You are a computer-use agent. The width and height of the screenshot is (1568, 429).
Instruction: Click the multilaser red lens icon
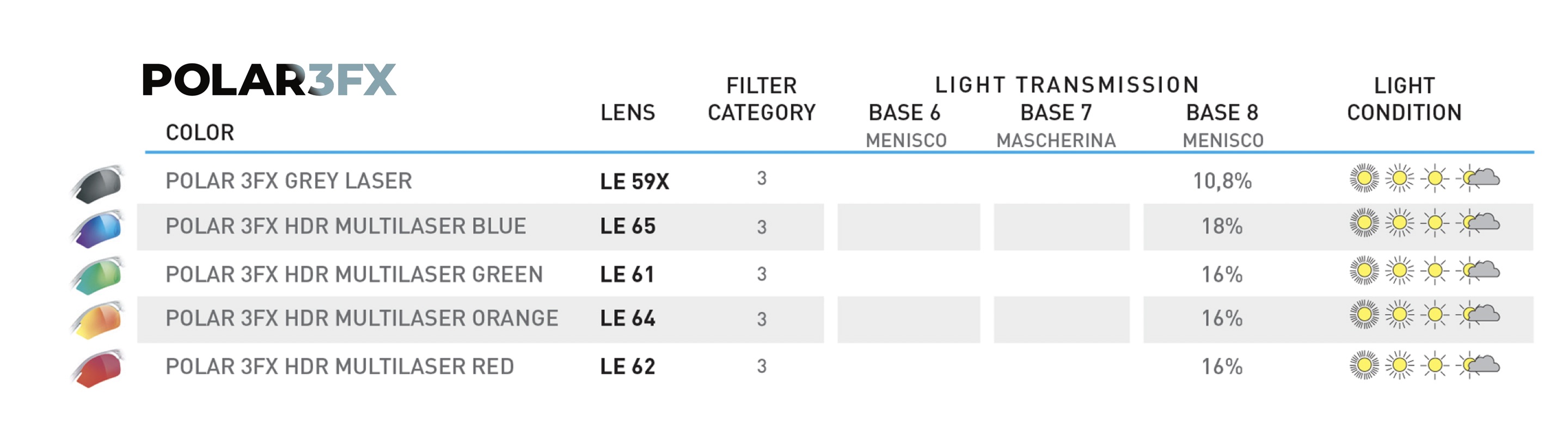(x=98, y=369)
